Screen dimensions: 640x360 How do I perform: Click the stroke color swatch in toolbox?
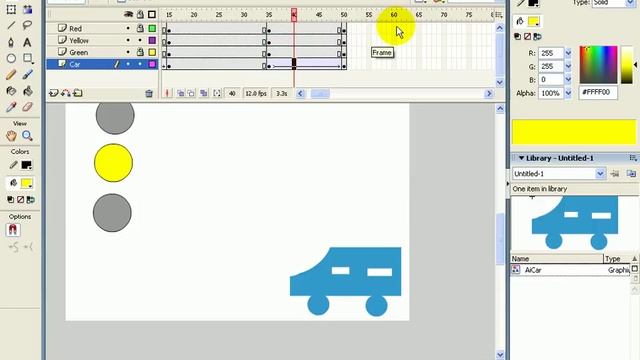coord(27,165)
